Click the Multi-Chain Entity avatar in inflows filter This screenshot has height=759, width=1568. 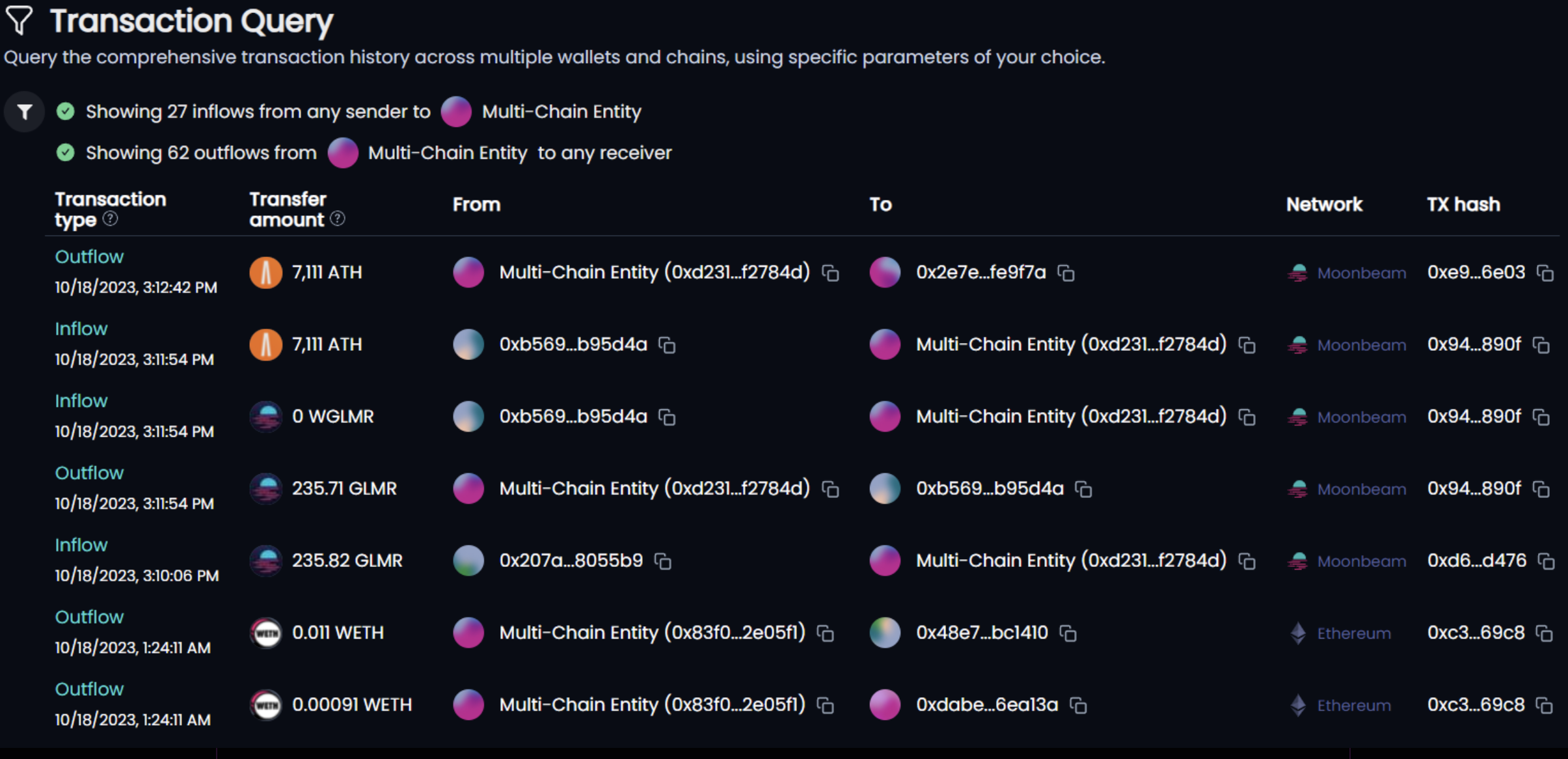pyautogui.click(x=456, y=111)
